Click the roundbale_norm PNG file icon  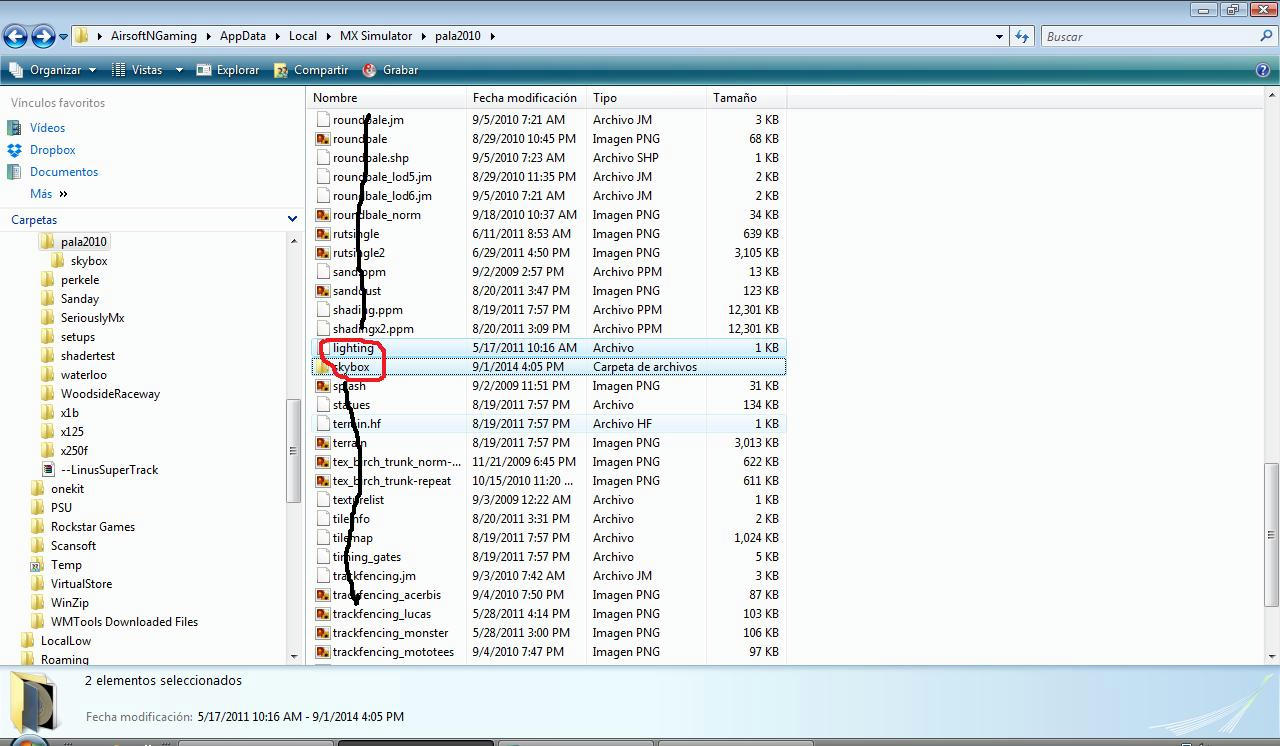pos(323,215)
